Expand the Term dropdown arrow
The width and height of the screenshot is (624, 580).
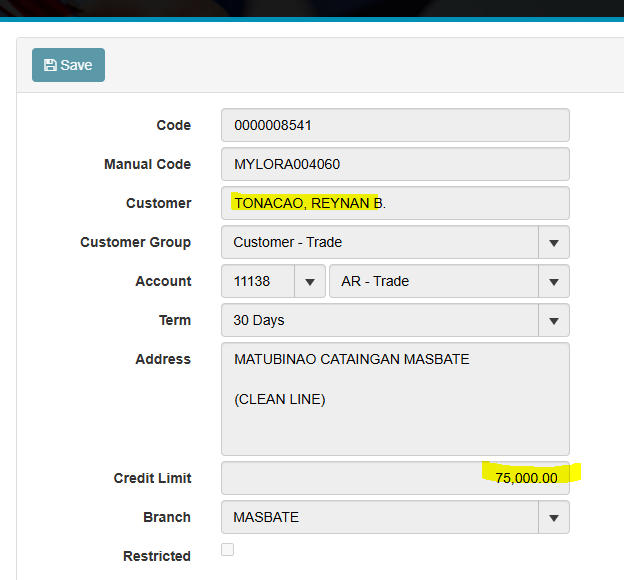pos(553,320)
